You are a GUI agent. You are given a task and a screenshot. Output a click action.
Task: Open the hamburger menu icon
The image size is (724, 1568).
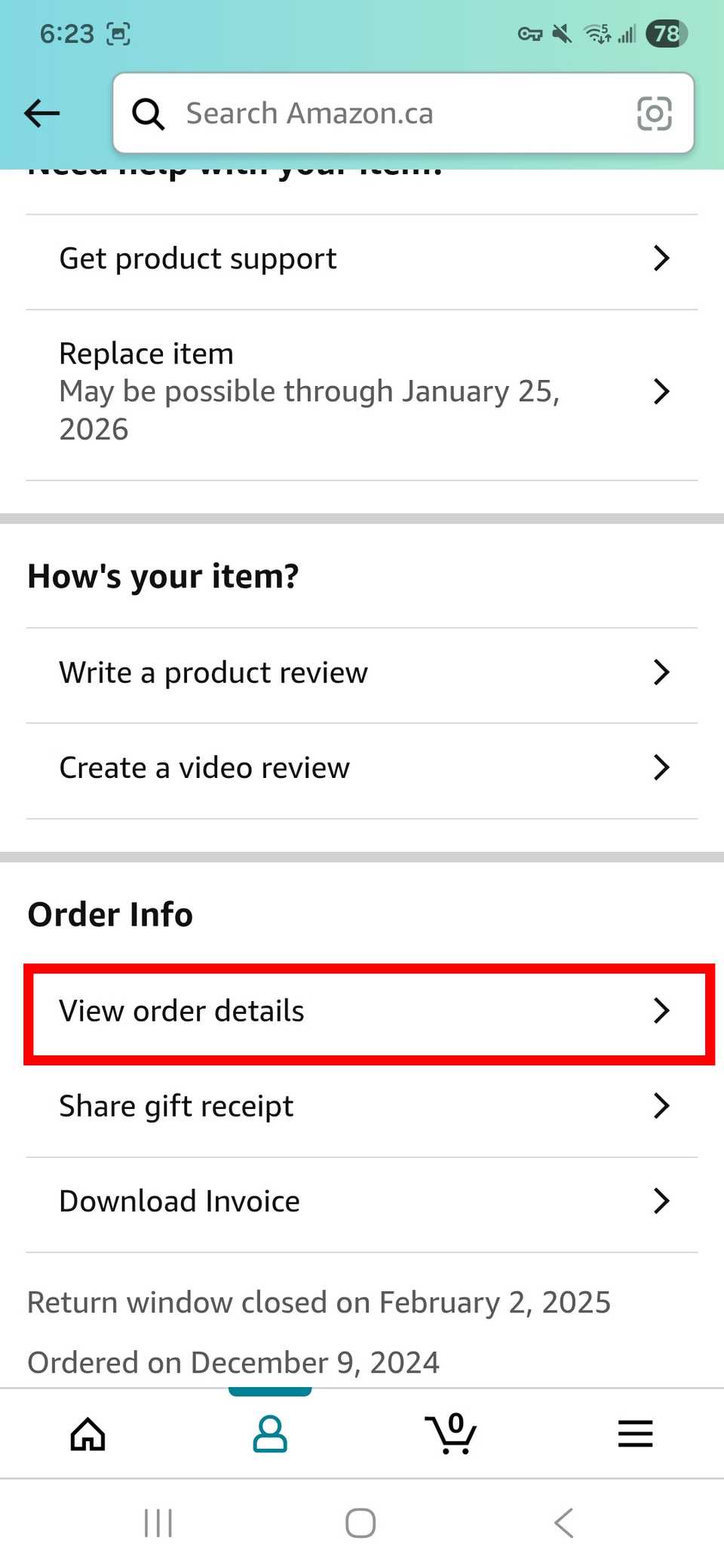click(634, 1434)
